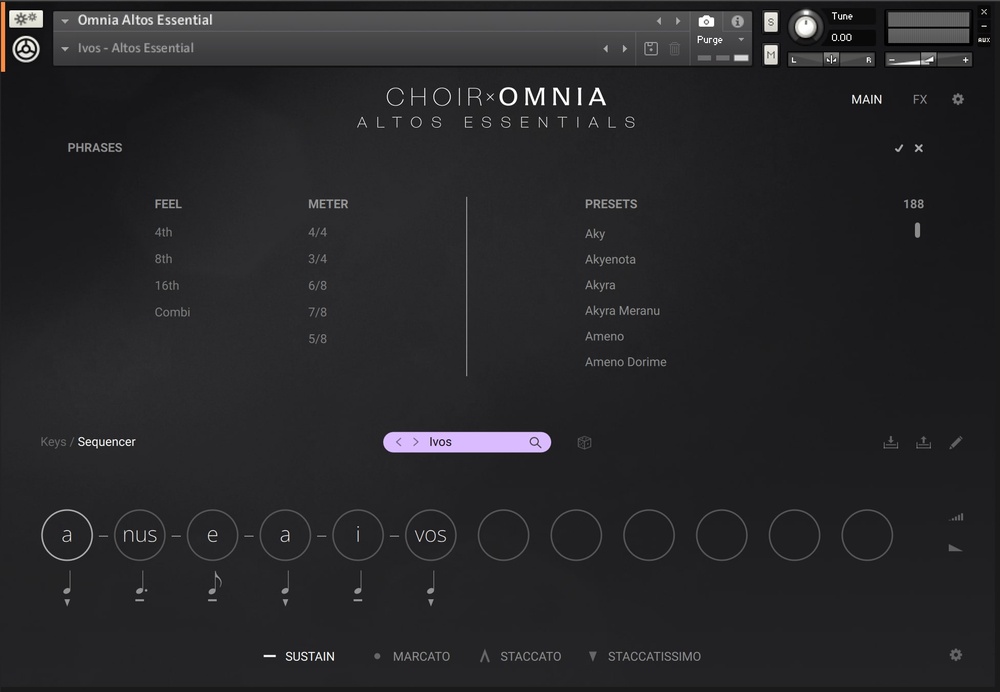The image size is (1000, 692).
Task: Open the import phrase icon
Action: (891, 441)
